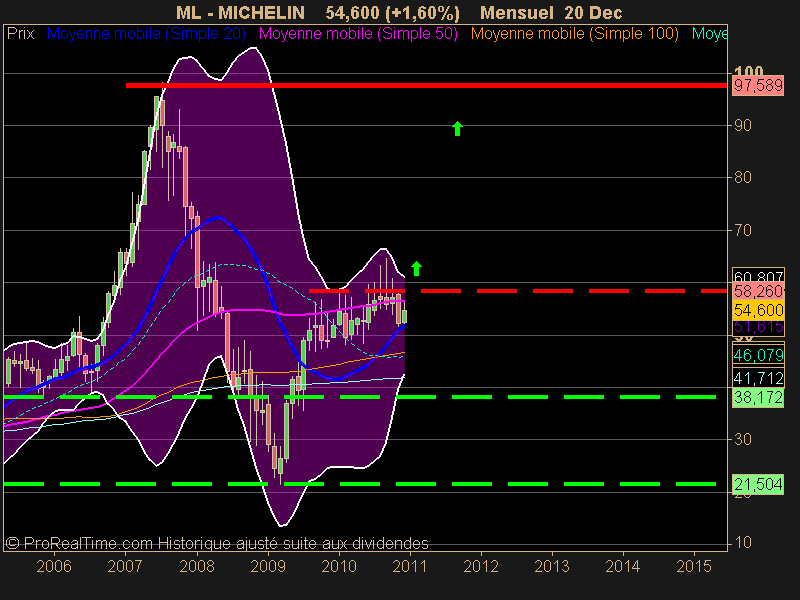
Task: Click the 58,260 red price label
Action: coord(758,291)
